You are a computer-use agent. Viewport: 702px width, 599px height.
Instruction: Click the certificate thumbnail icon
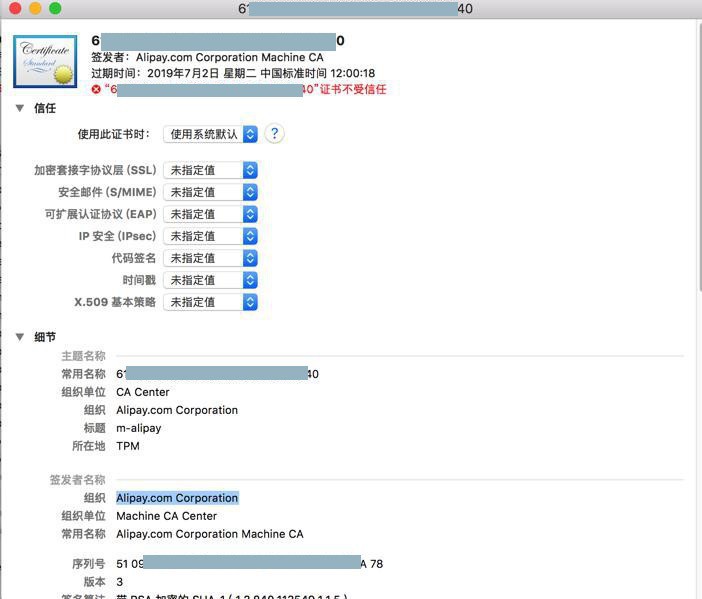point(45,61)
